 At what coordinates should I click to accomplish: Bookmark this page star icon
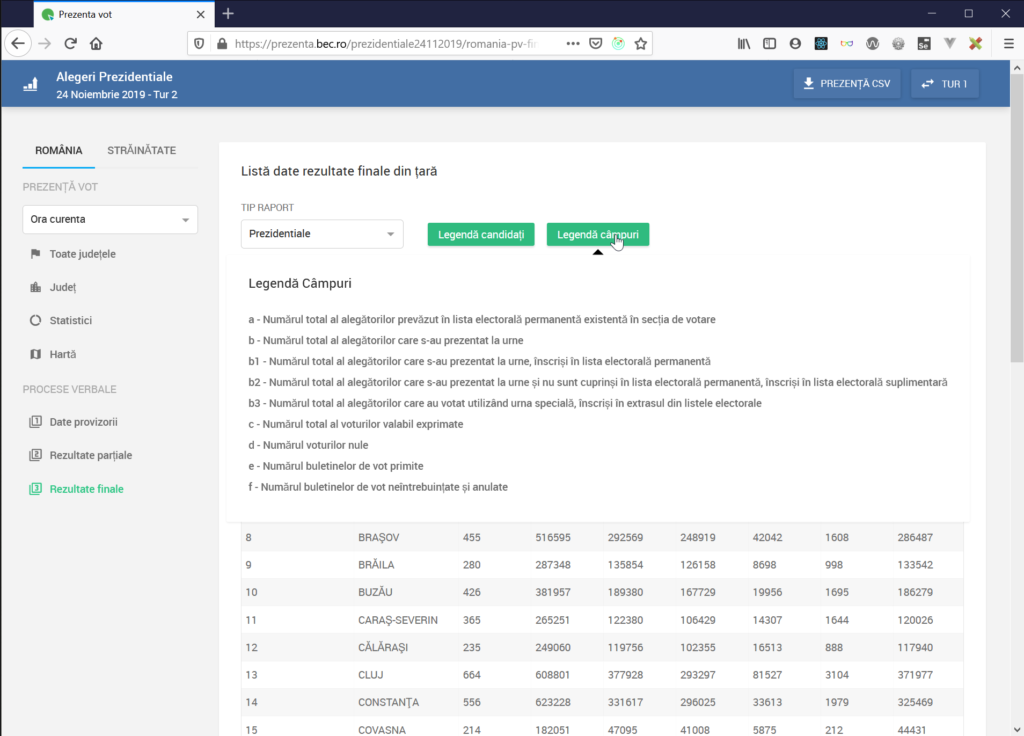[641, 44]
